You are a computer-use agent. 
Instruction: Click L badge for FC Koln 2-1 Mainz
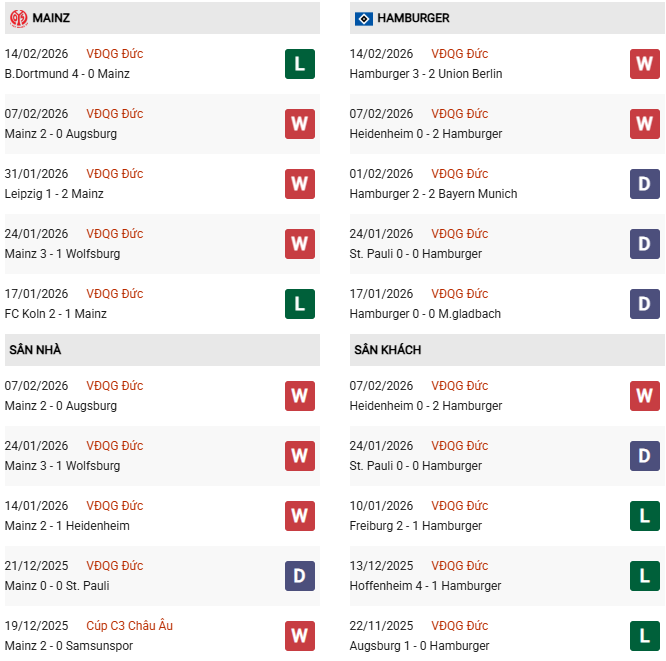(299, 304)
